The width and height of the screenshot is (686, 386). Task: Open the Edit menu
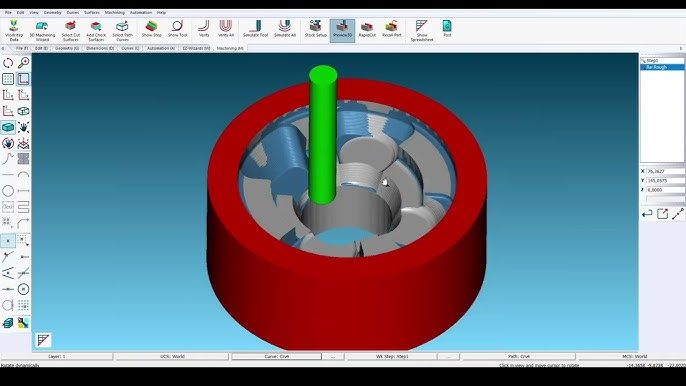(x=21, y=13)
